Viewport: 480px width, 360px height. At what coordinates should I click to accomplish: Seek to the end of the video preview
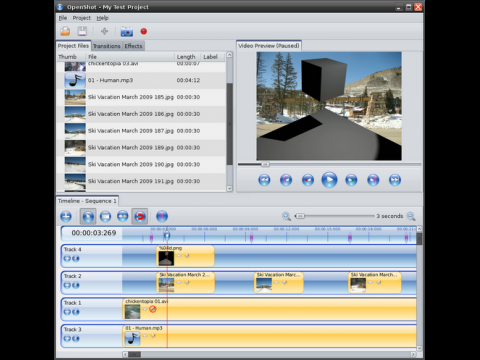coord(395,180)
